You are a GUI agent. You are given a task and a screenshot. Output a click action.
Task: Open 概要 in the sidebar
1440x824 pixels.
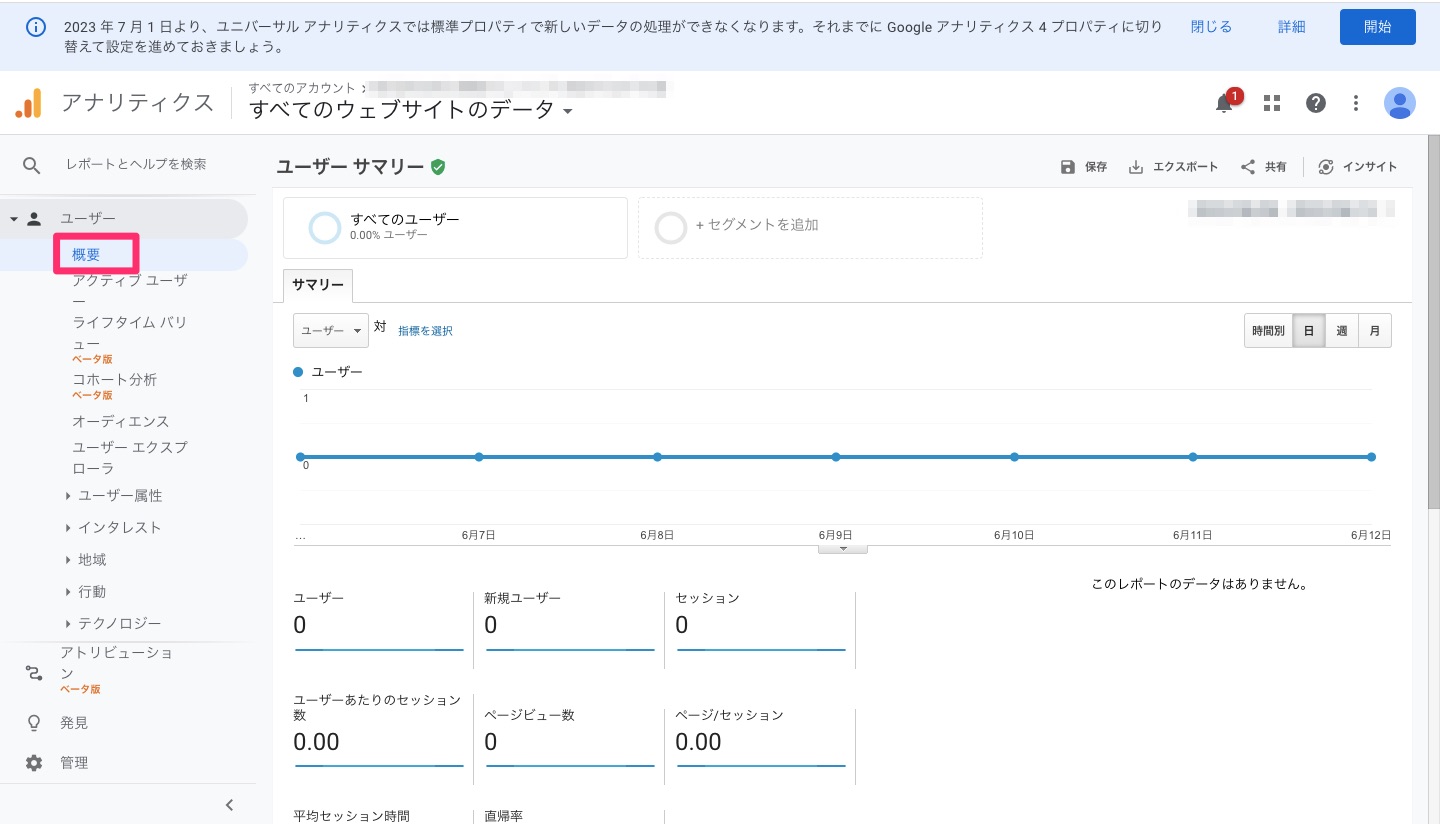click(x=86, y=255)
